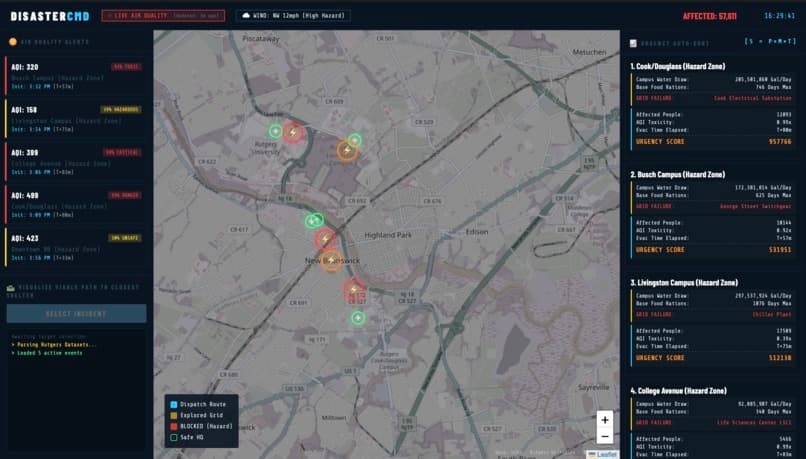Viewport: 806px width, 459px height.
Task: Click urgency score value 512138
Action: (x=780, y=358)
